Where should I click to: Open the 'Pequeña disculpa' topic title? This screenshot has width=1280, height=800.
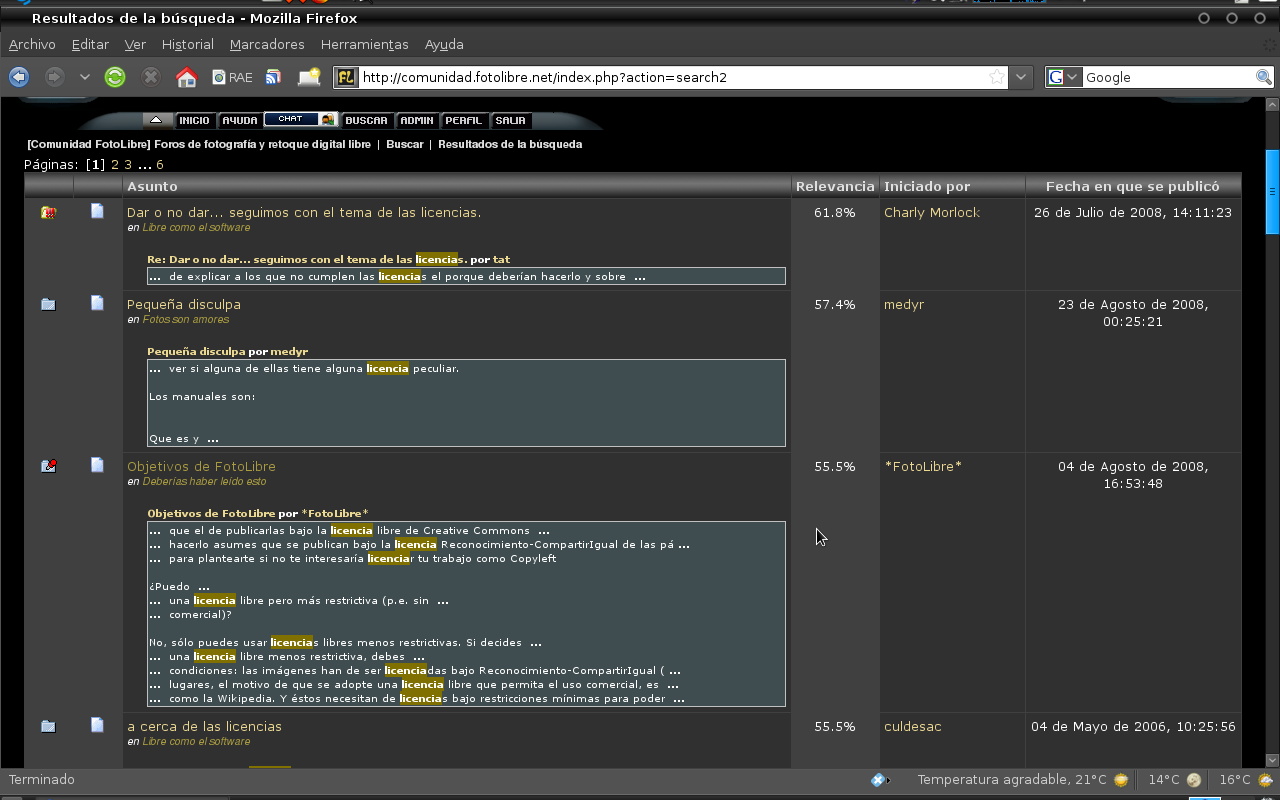[x=184, y=304]
